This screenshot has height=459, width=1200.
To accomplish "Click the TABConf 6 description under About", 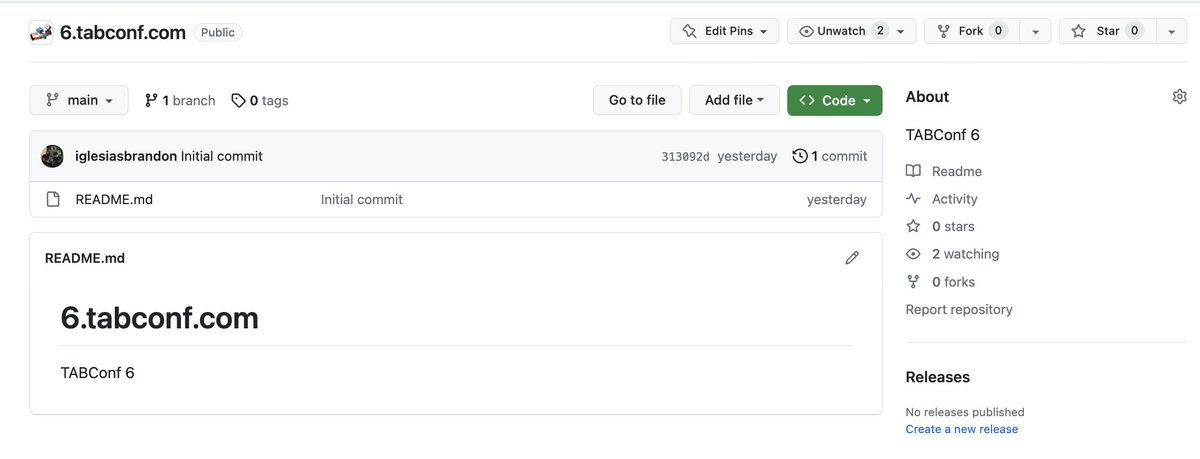I will point(943,135).
